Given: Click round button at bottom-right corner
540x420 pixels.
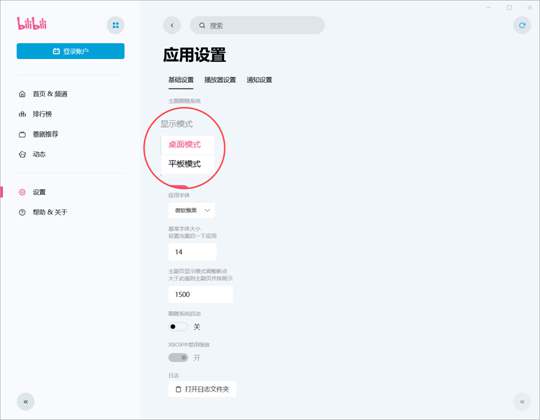Looking at the screenshot, I should coord(522,402).
